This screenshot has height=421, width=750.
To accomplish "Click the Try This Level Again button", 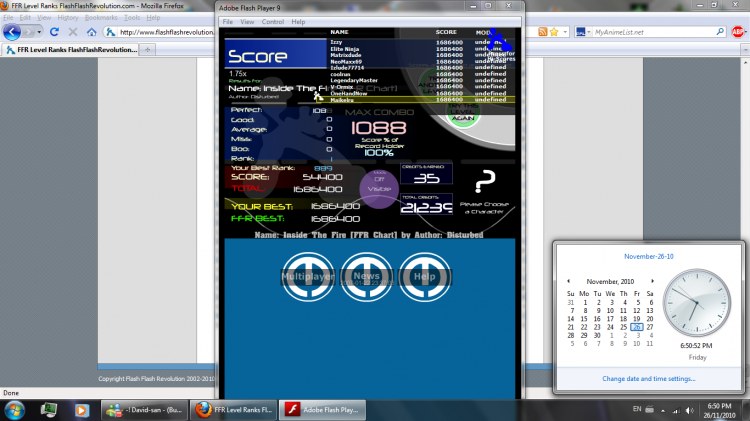I will tap(463, 114).
